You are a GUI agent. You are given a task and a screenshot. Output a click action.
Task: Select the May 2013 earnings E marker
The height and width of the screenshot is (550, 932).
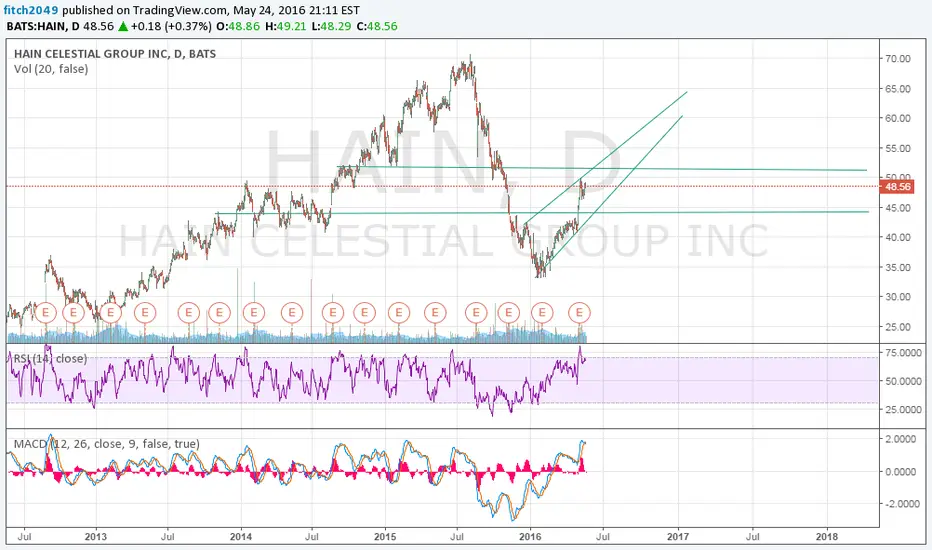pyautogui.click(x=145, y=312)
